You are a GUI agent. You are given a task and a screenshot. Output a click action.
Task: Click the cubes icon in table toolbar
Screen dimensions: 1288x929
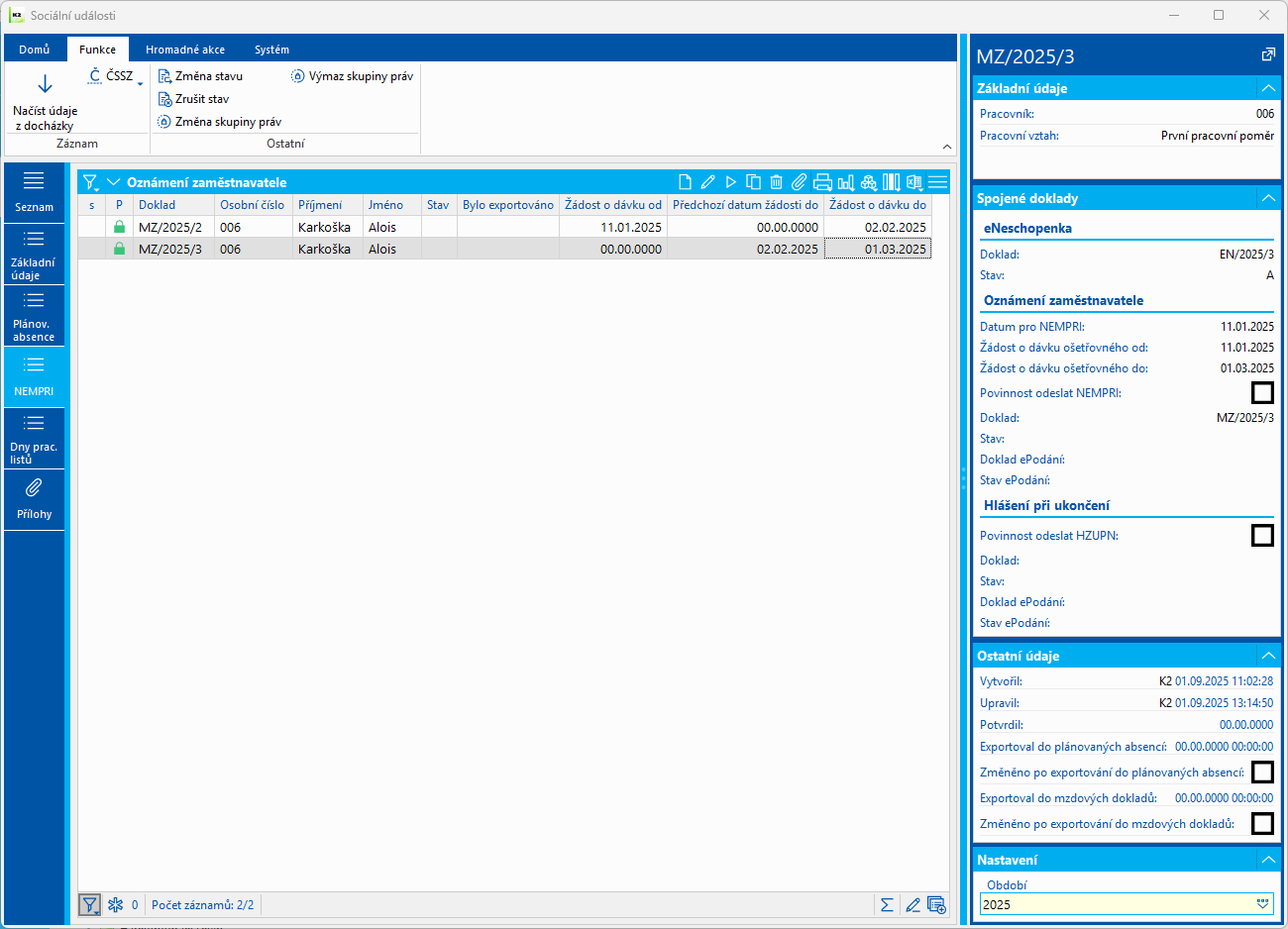click(869, 182)
